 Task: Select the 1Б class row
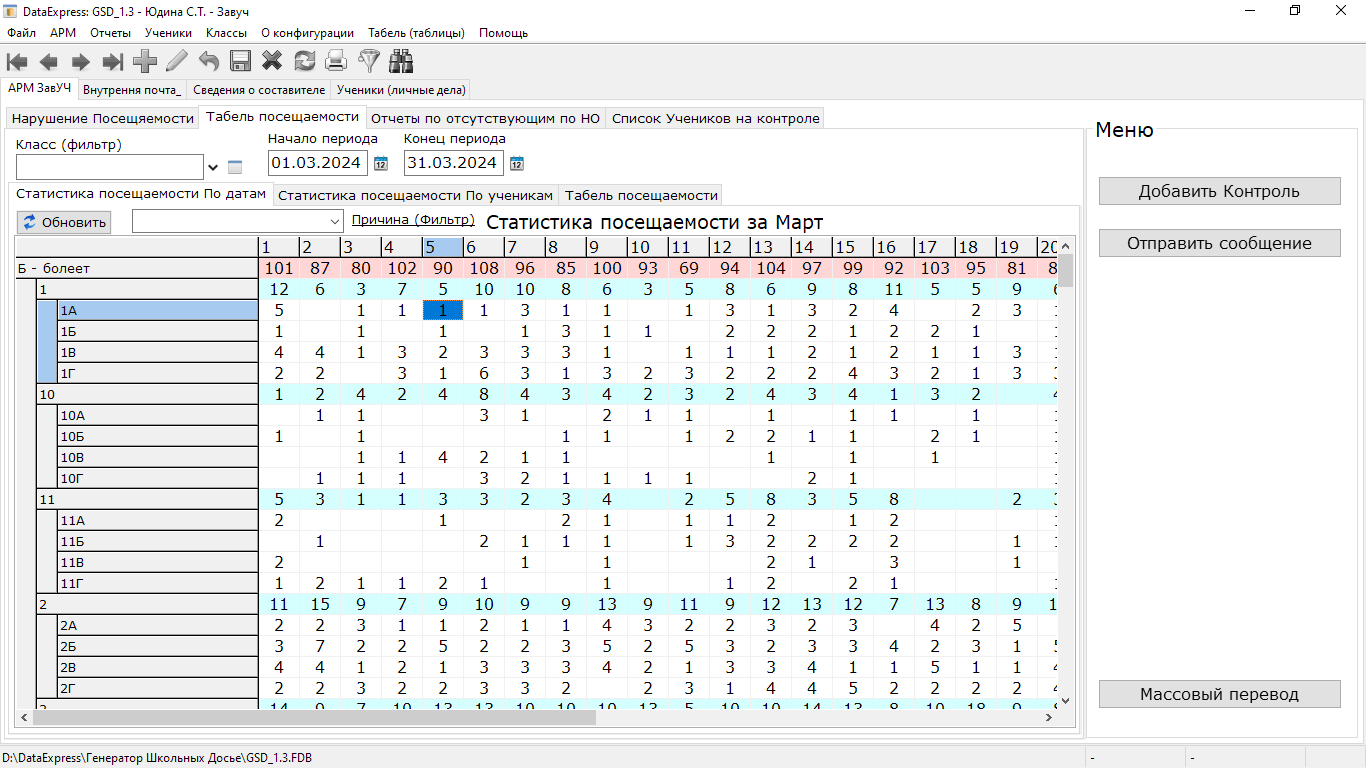[157, 331]
